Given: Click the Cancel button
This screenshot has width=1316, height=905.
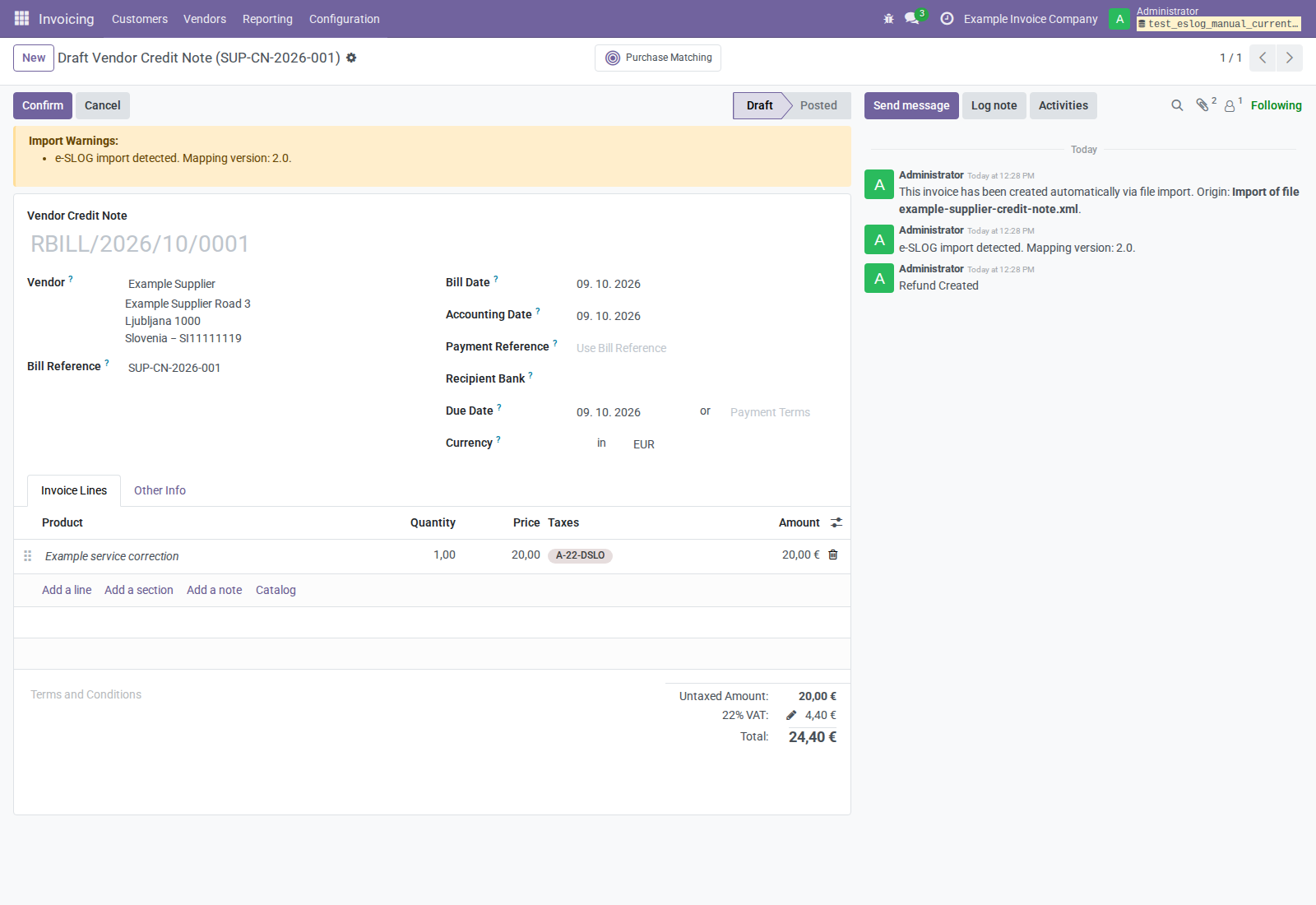Looking at the screenshot, I should pyautogui.click(x=103, y=105).
